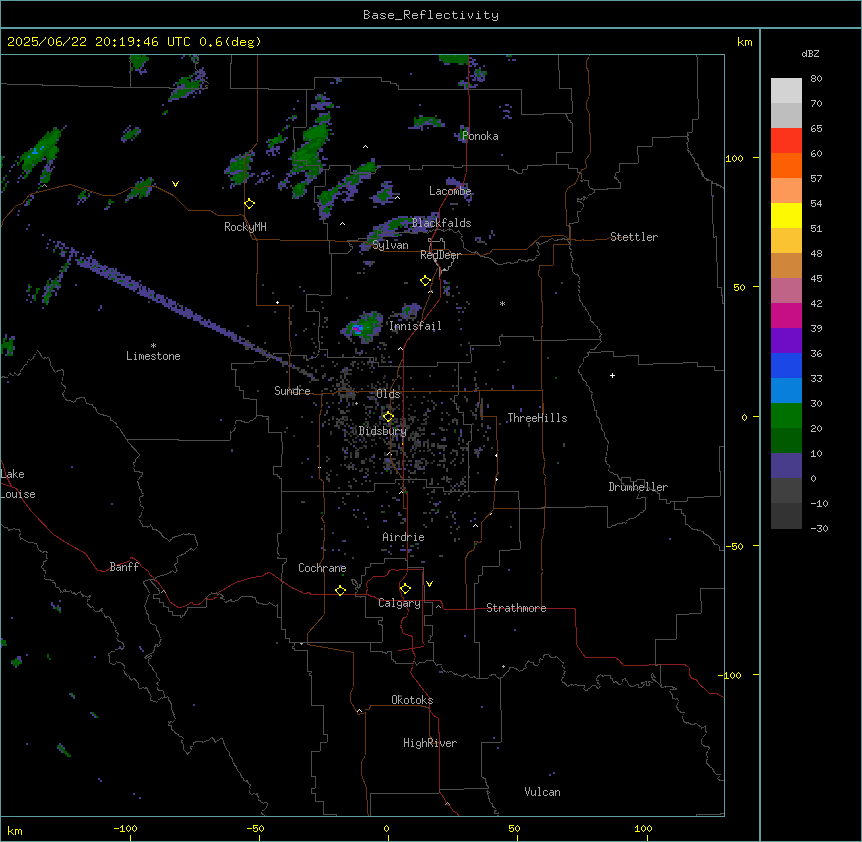This screenshot has width=862, height=842.
Task: Click the Lacombe label
Action: coord(450,191)
